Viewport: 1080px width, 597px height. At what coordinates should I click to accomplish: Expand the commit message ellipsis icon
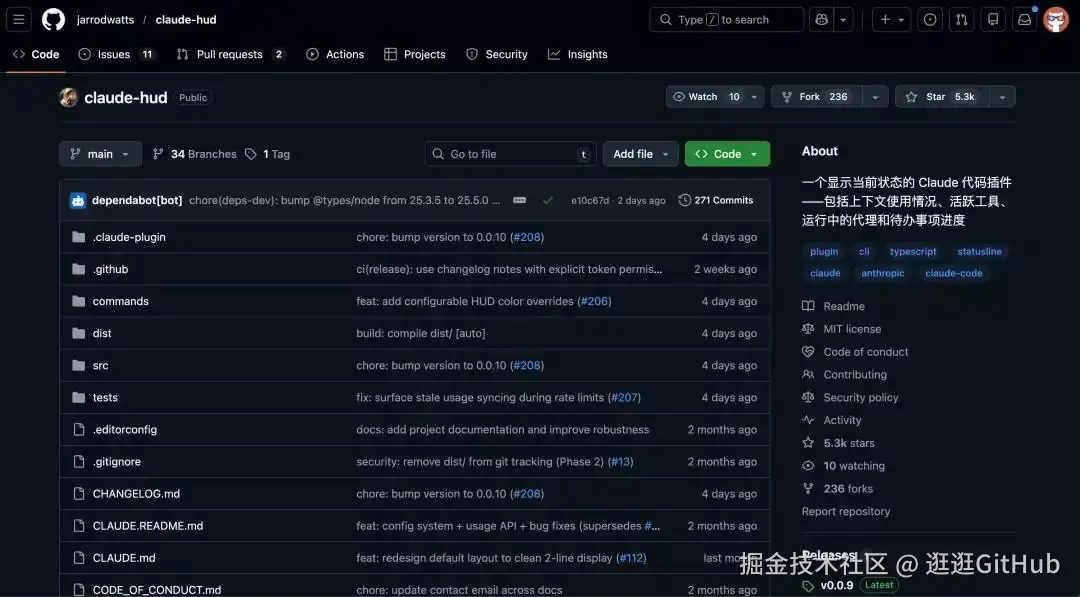point(519,200)
